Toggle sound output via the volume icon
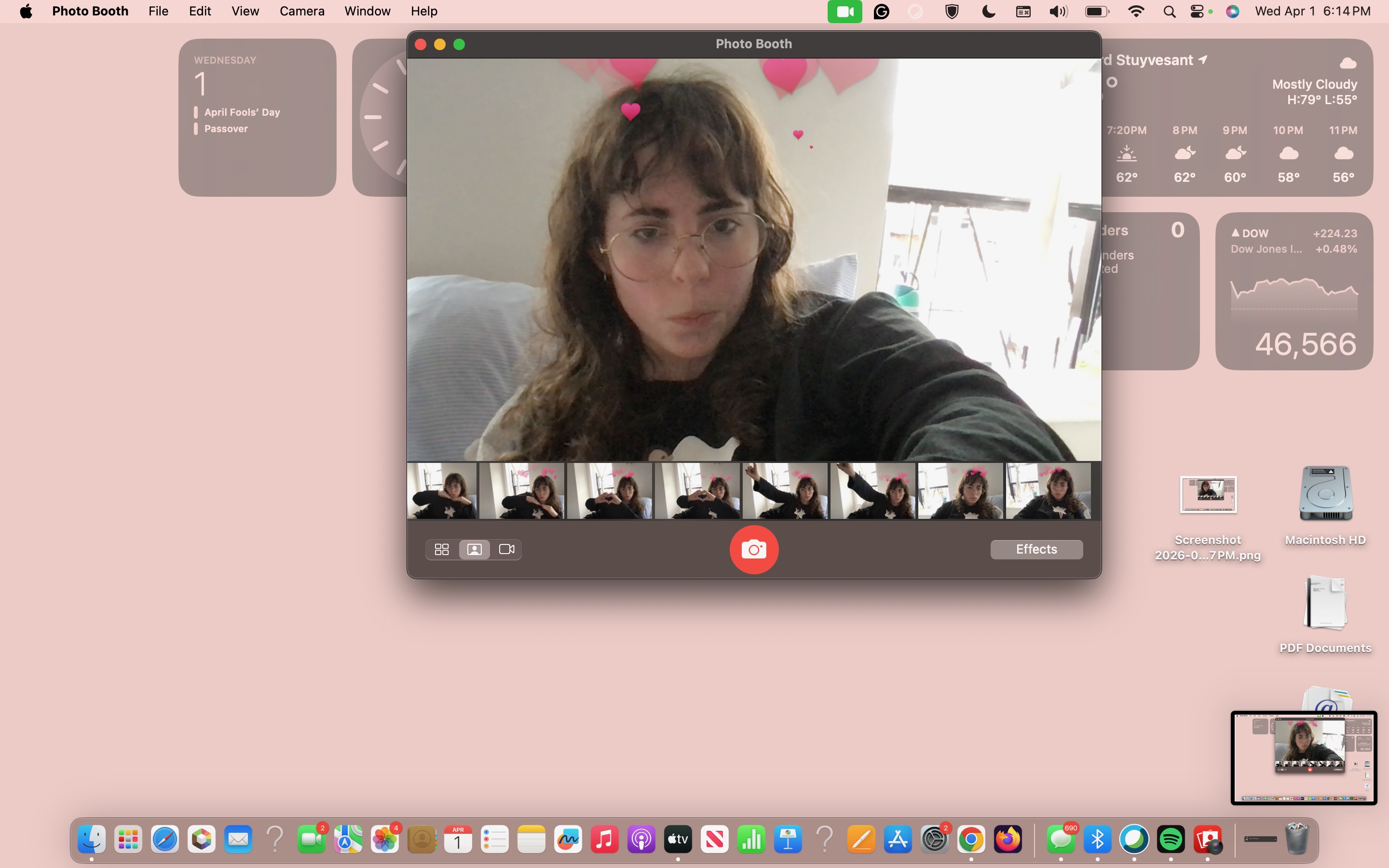Image resolution: width=1389 pixels, height=868 pixels. pyautogui.click(x=1057, y=11)
